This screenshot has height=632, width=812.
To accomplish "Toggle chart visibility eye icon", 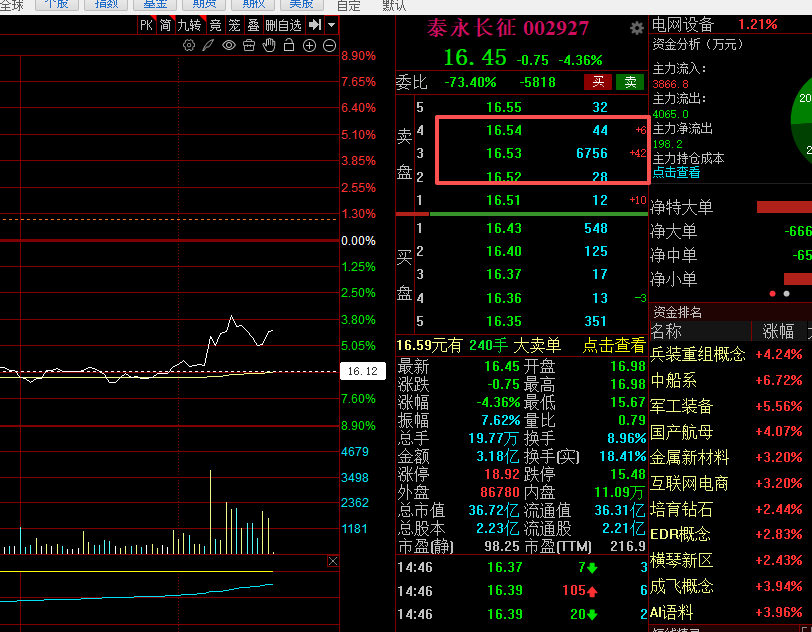I will click(x=229, y=46).
